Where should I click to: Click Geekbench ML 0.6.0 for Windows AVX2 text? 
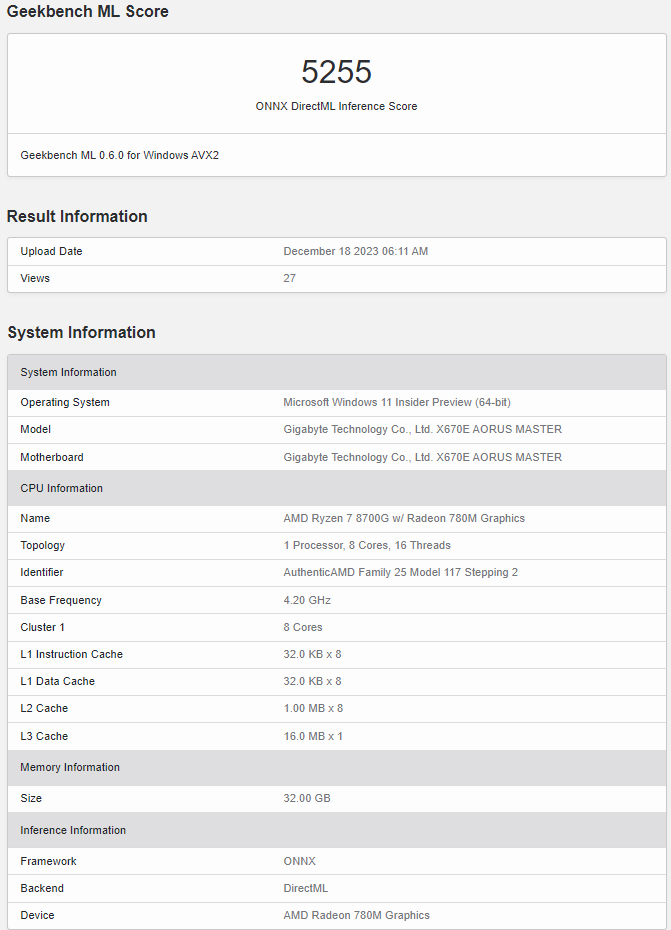[x=120, y=155]
